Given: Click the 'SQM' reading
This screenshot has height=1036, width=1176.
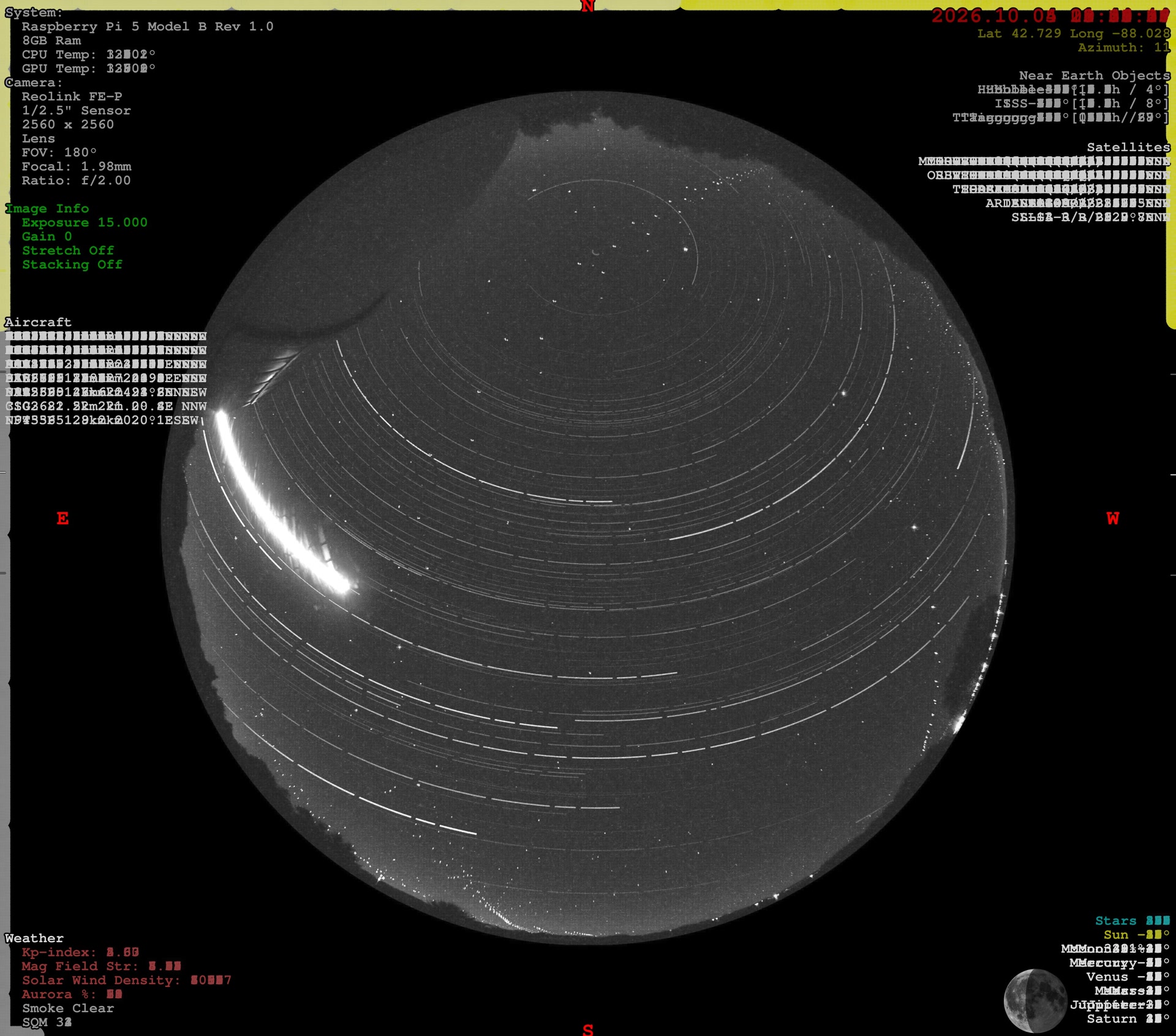Looking at the screenshot, I should coord(47,1022).
